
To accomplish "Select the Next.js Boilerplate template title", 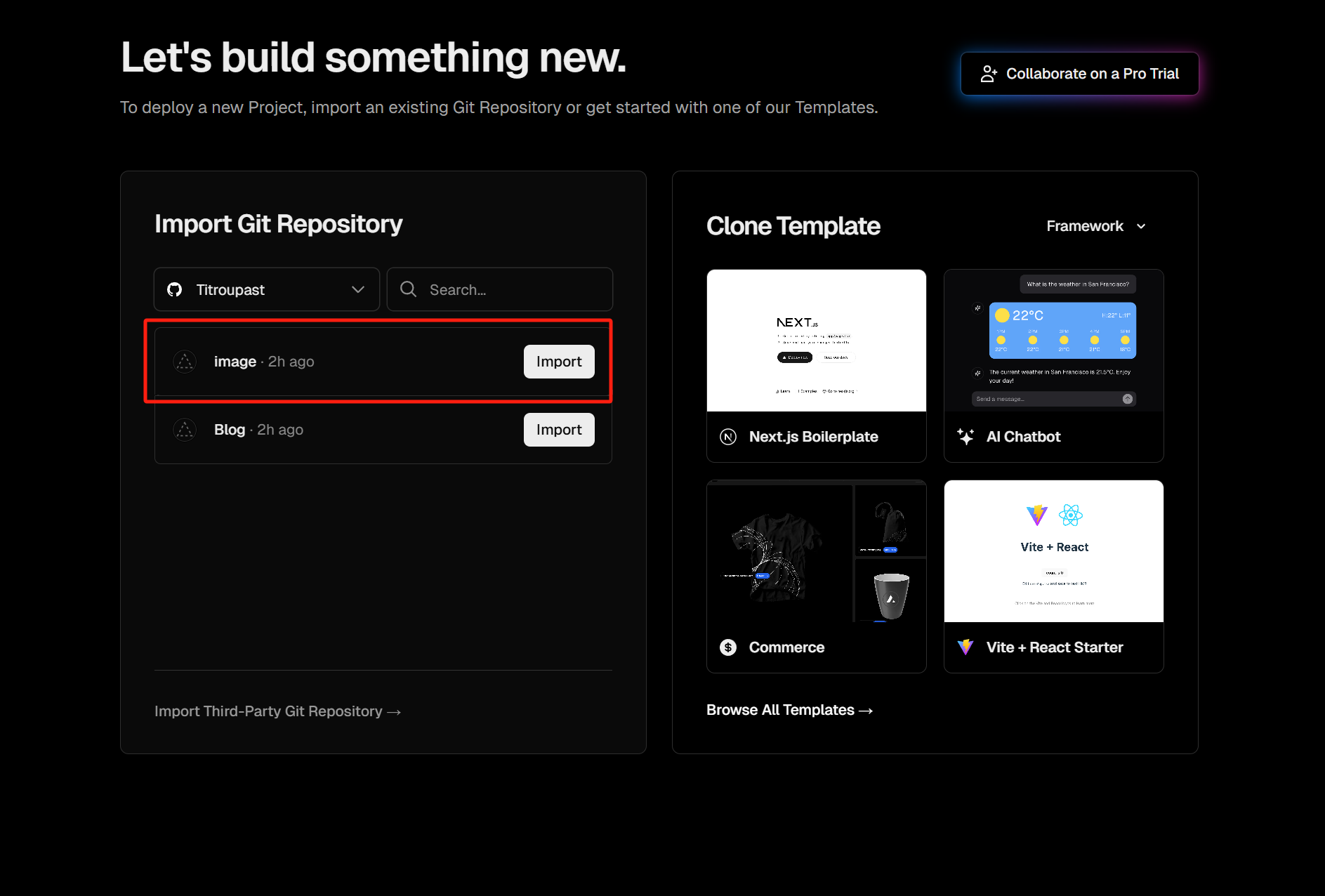I will pyautogui.click(x=814, y=437).
